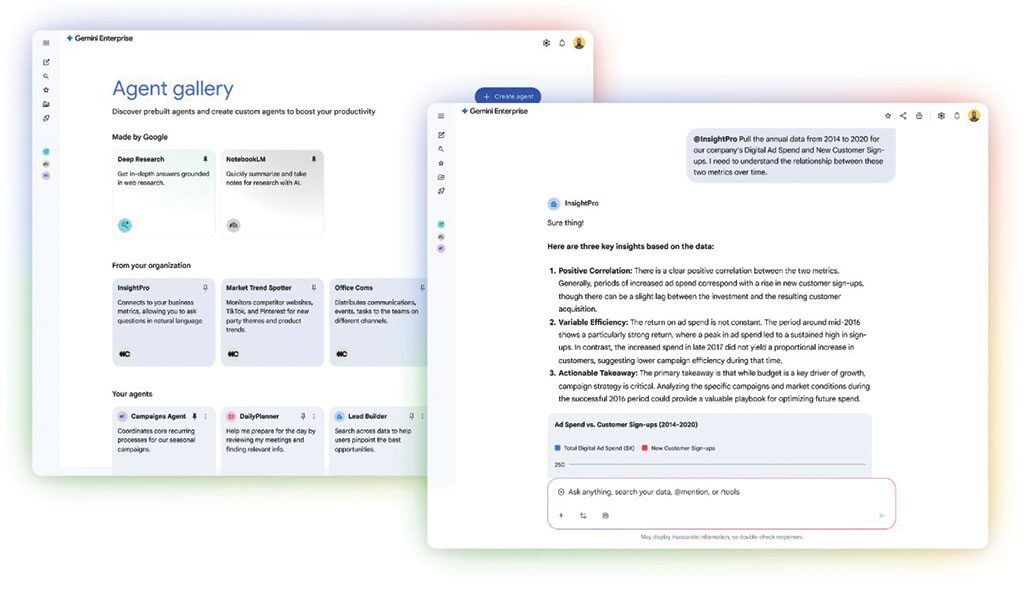This screenshot has height=608, width=1024.
Task: Click star icon in chat window sidebar
Action: tap(441, 163)
